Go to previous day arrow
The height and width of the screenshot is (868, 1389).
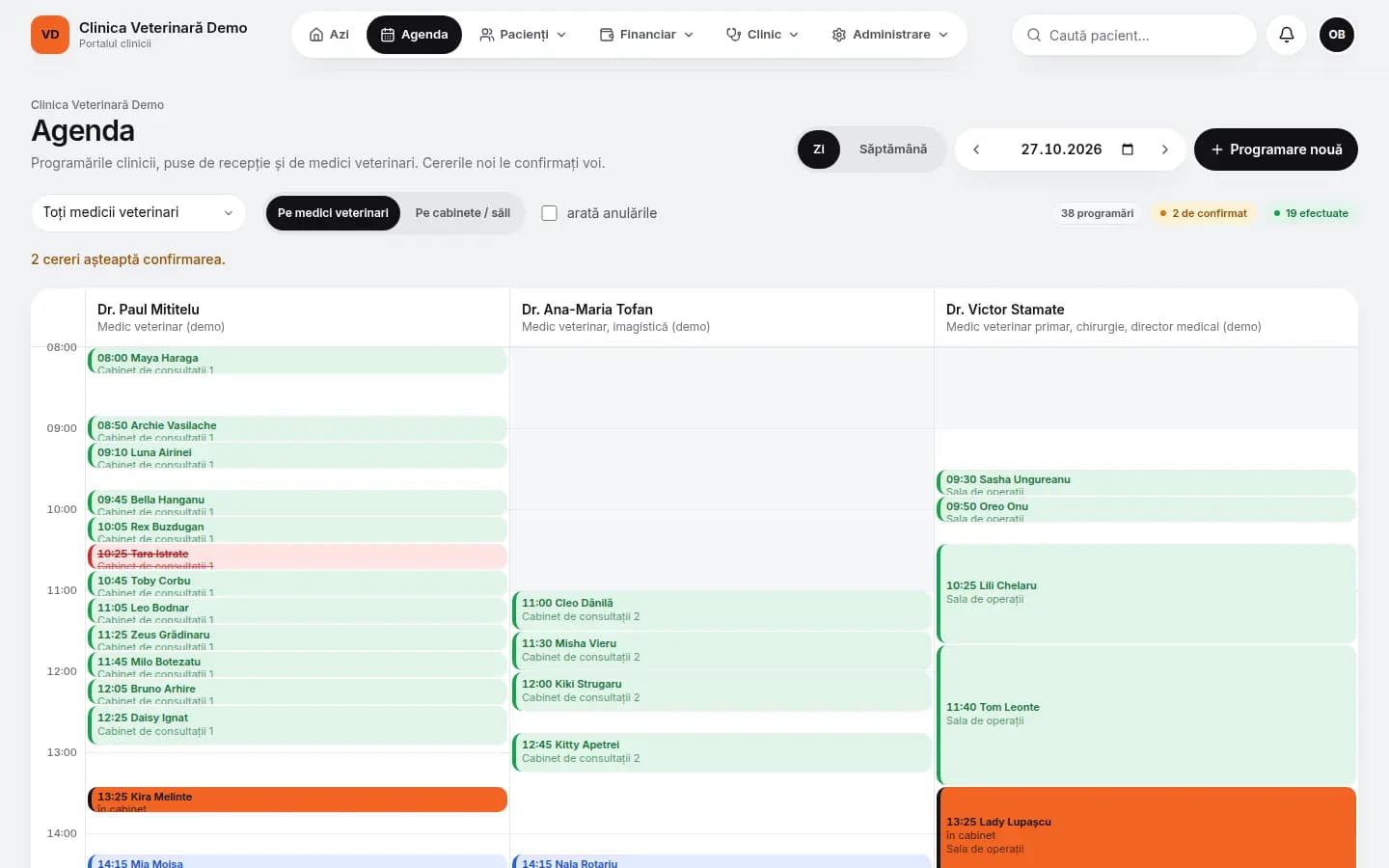976,149
